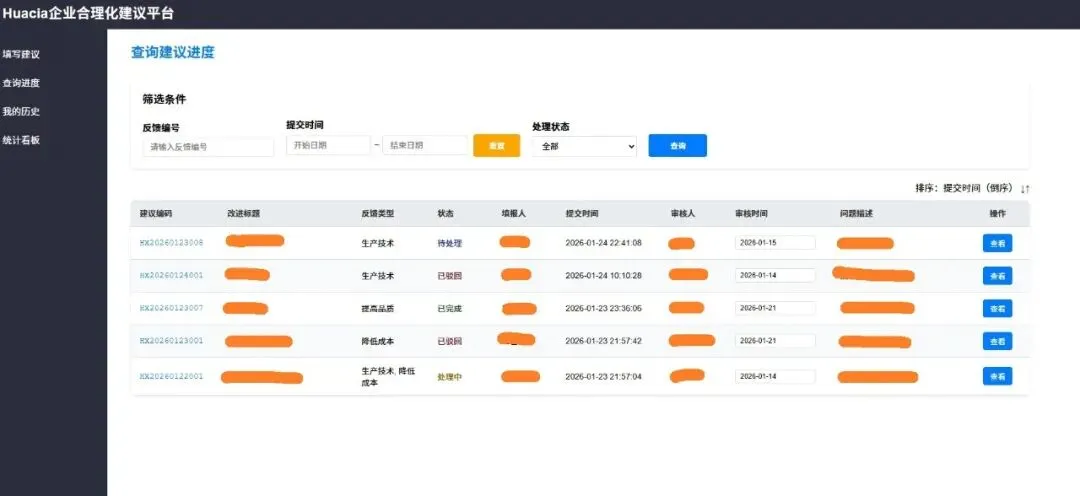This screenshot has width=1080, height=496.
Task: Focus the 反馈编号 input field
Action: click(x=209, y=147)
